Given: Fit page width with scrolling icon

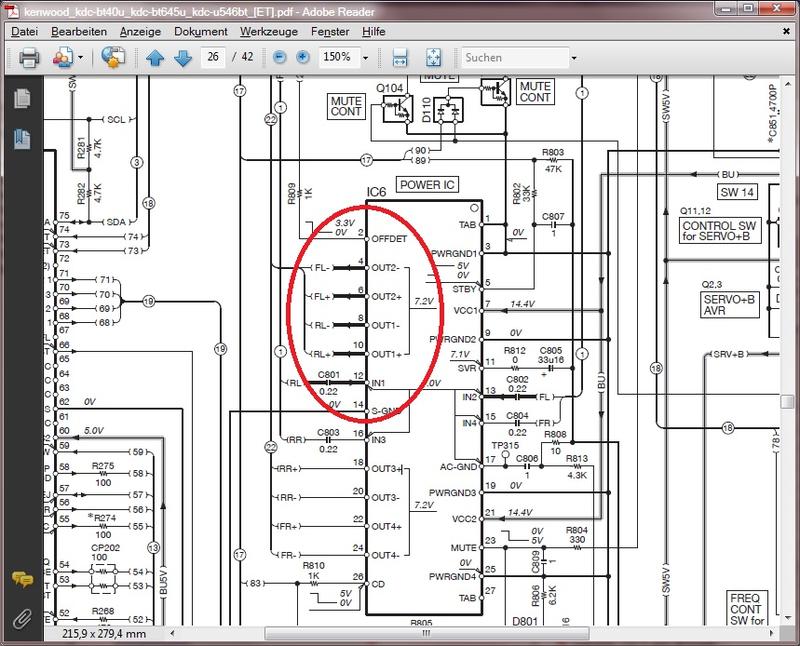Looking at the screenshot, I should [x=400, y=58].
